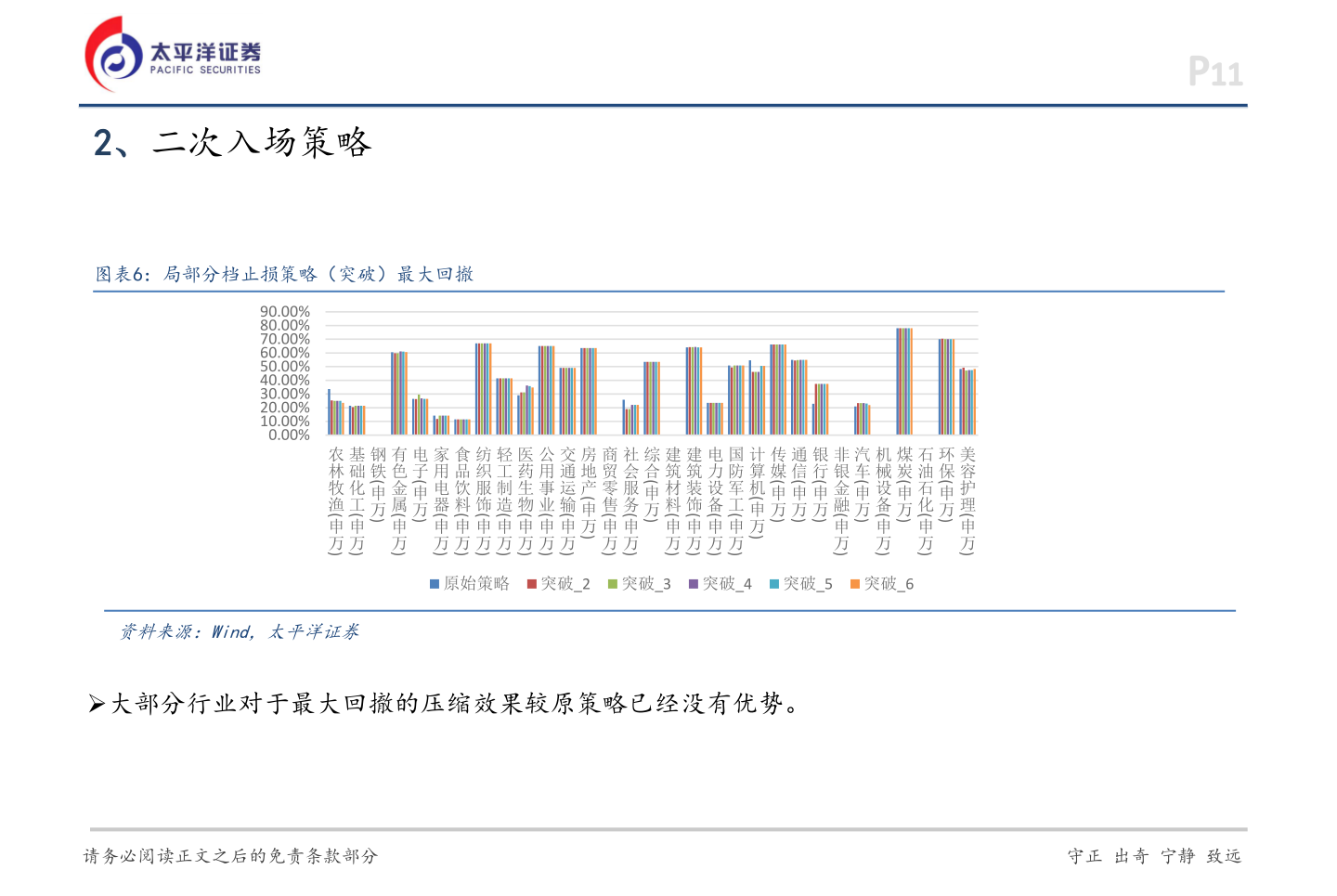The height and width of the screenshot is (896, 1337).
Task: Click the 煤炭 x-axis category label
Action: coord(904,484)
